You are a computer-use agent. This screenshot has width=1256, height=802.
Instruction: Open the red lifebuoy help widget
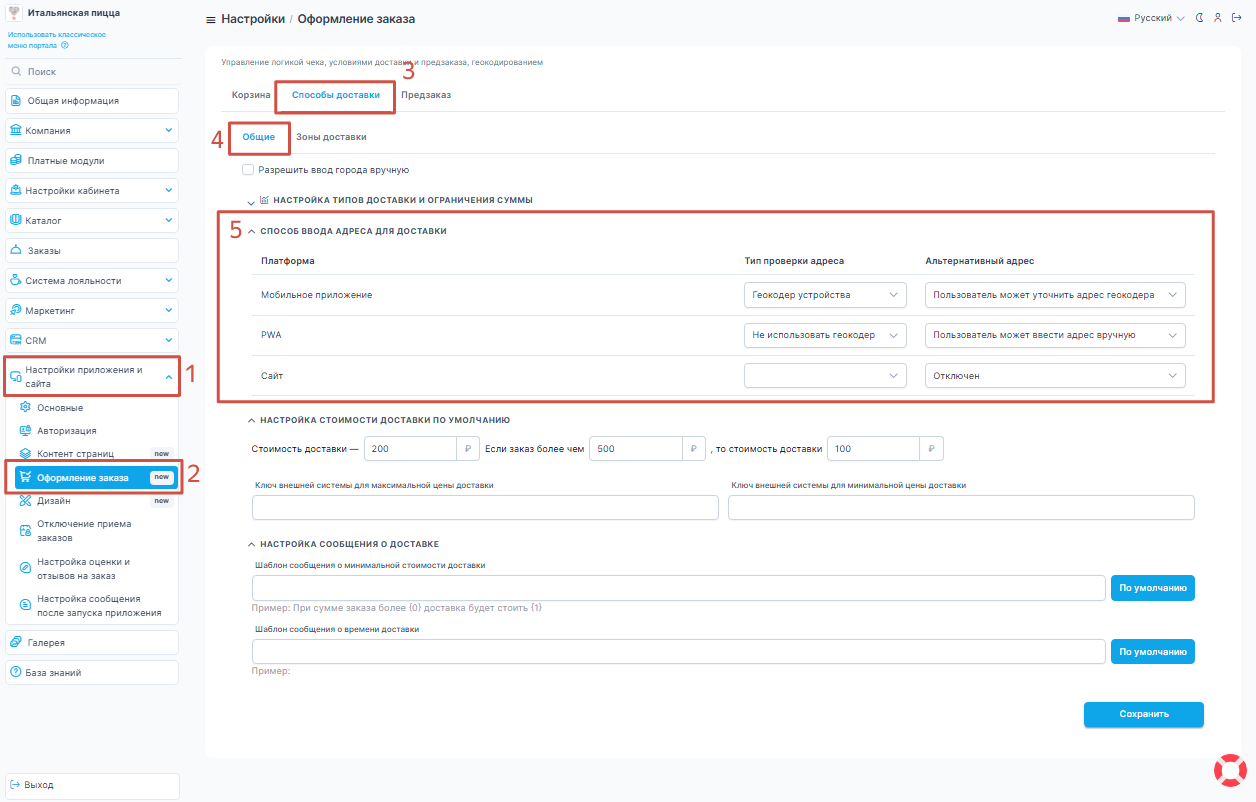pyautogui.click(x=1230, y=770)
